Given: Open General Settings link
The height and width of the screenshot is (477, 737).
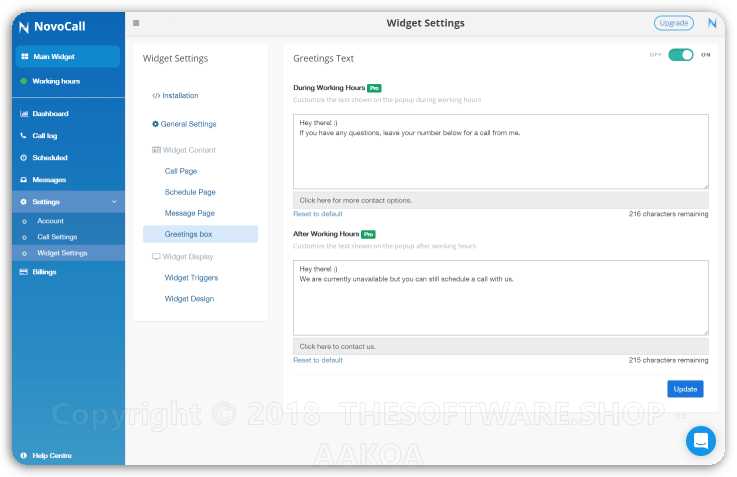Looking at the screenshot, I should click(188, 124).
